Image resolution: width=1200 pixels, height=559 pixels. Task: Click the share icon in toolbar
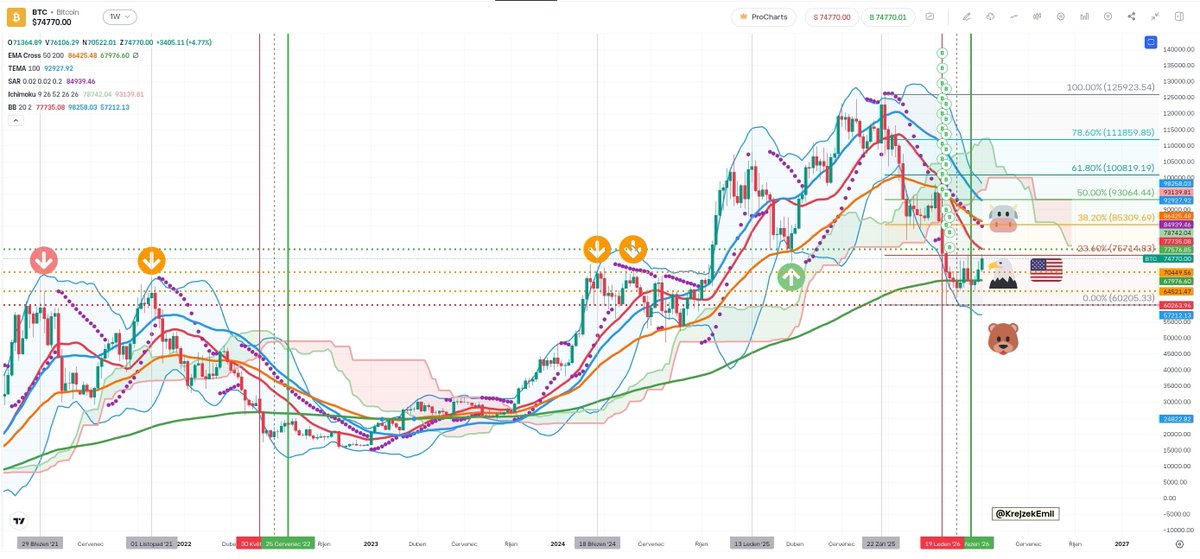(x=1131, y=17)
